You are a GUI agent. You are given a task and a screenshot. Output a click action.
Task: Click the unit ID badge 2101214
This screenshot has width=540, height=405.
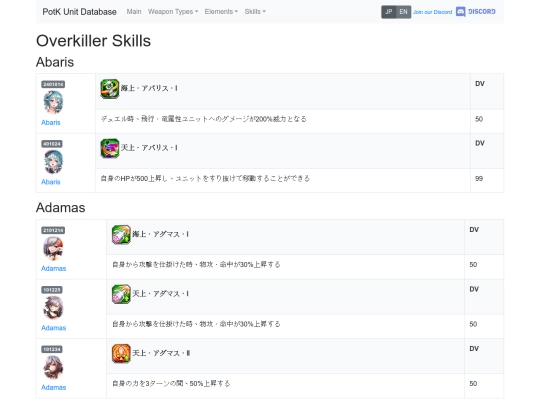pyautogui.click(x=53, y=230)
